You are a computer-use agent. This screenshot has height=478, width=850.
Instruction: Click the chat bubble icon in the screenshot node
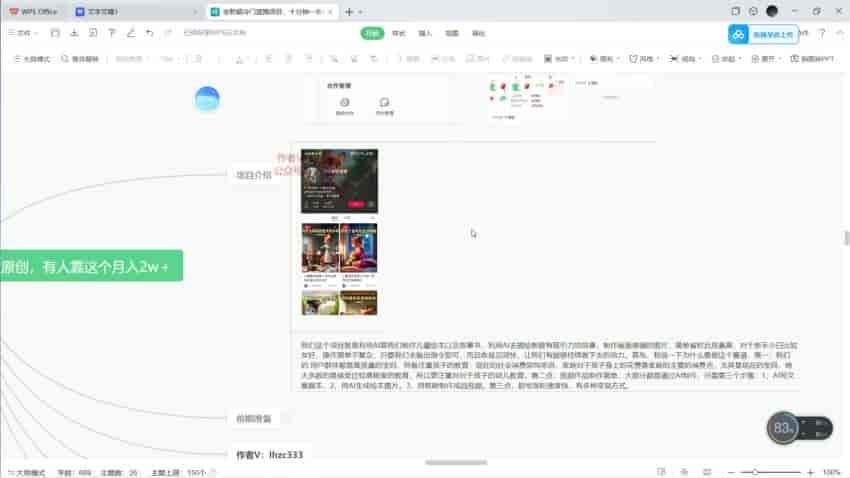tap(384, 102)
